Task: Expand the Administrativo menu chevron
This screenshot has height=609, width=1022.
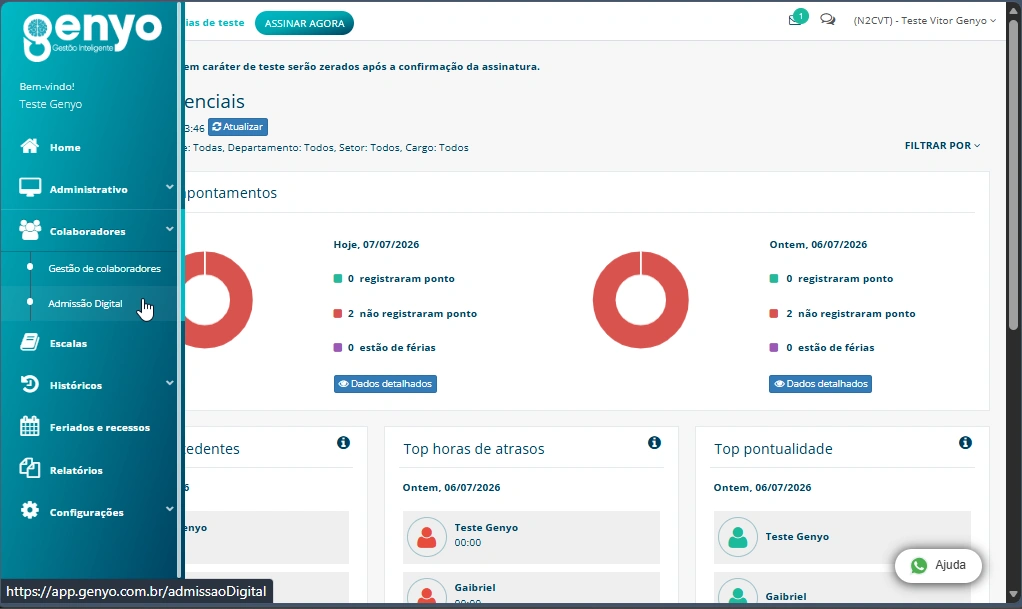Action: click(169, 187)
